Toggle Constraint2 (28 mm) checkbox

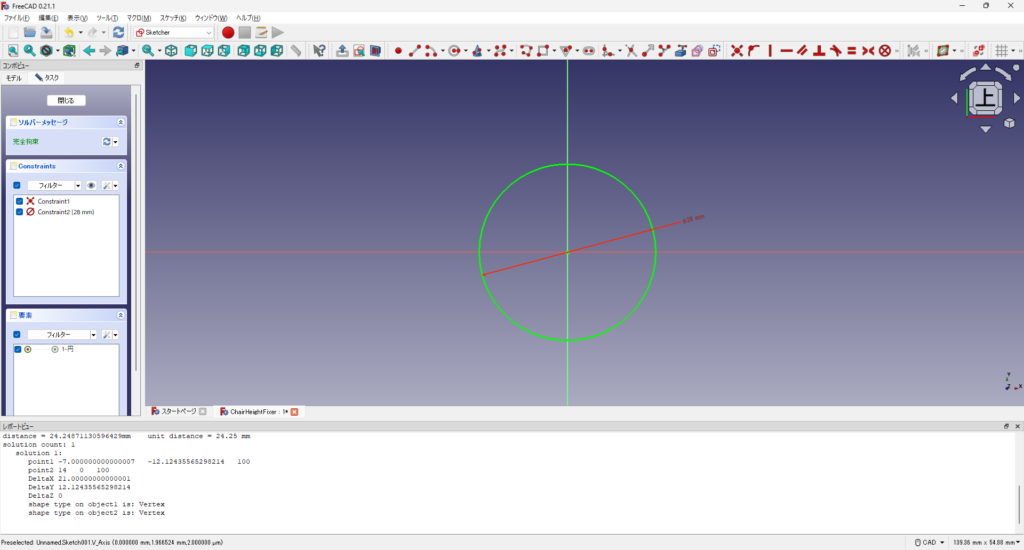(20, 212)
